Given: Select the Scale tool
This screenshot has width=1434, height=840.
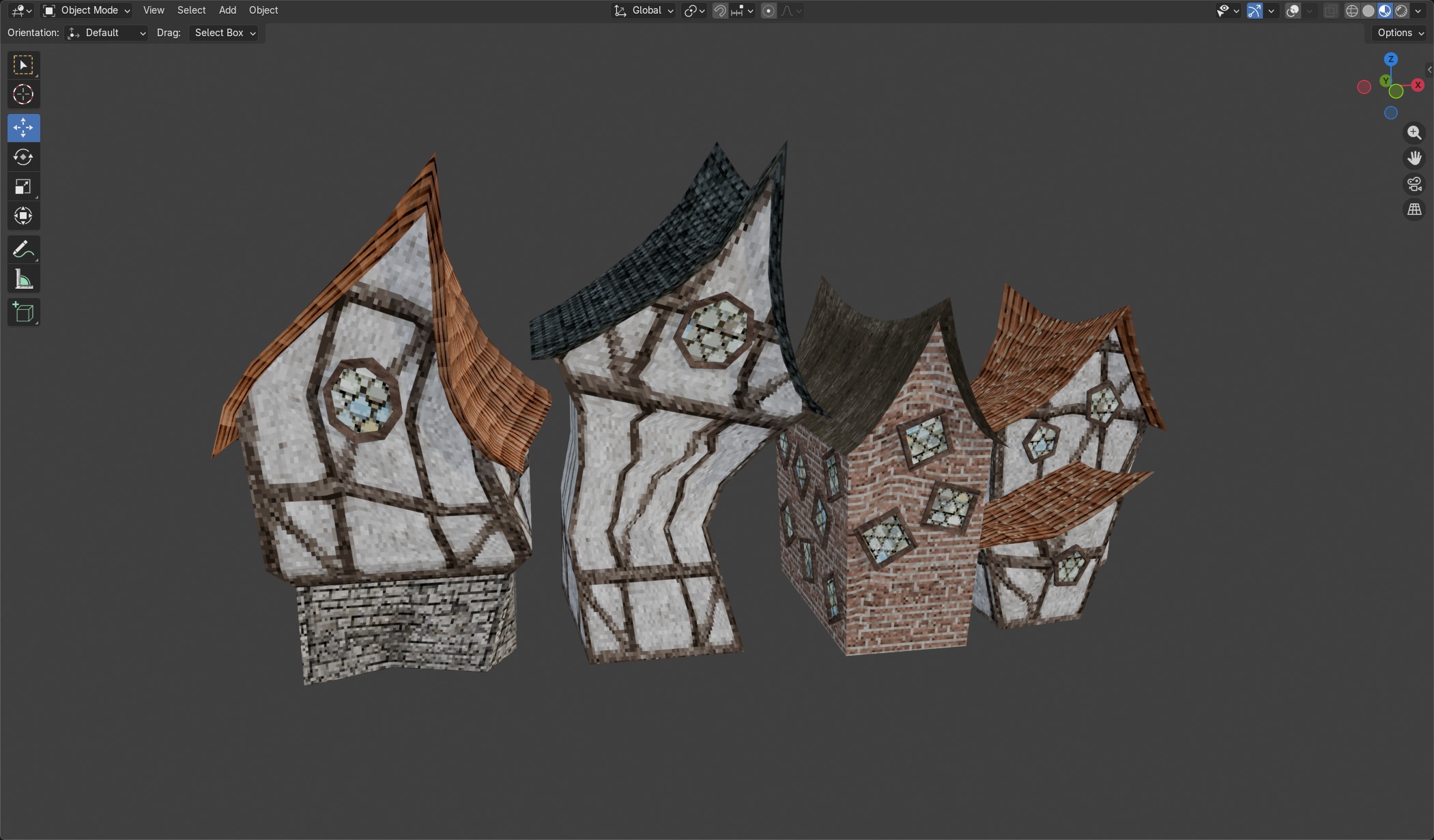Looking at the screenshot, I should (x=23, y=187).
